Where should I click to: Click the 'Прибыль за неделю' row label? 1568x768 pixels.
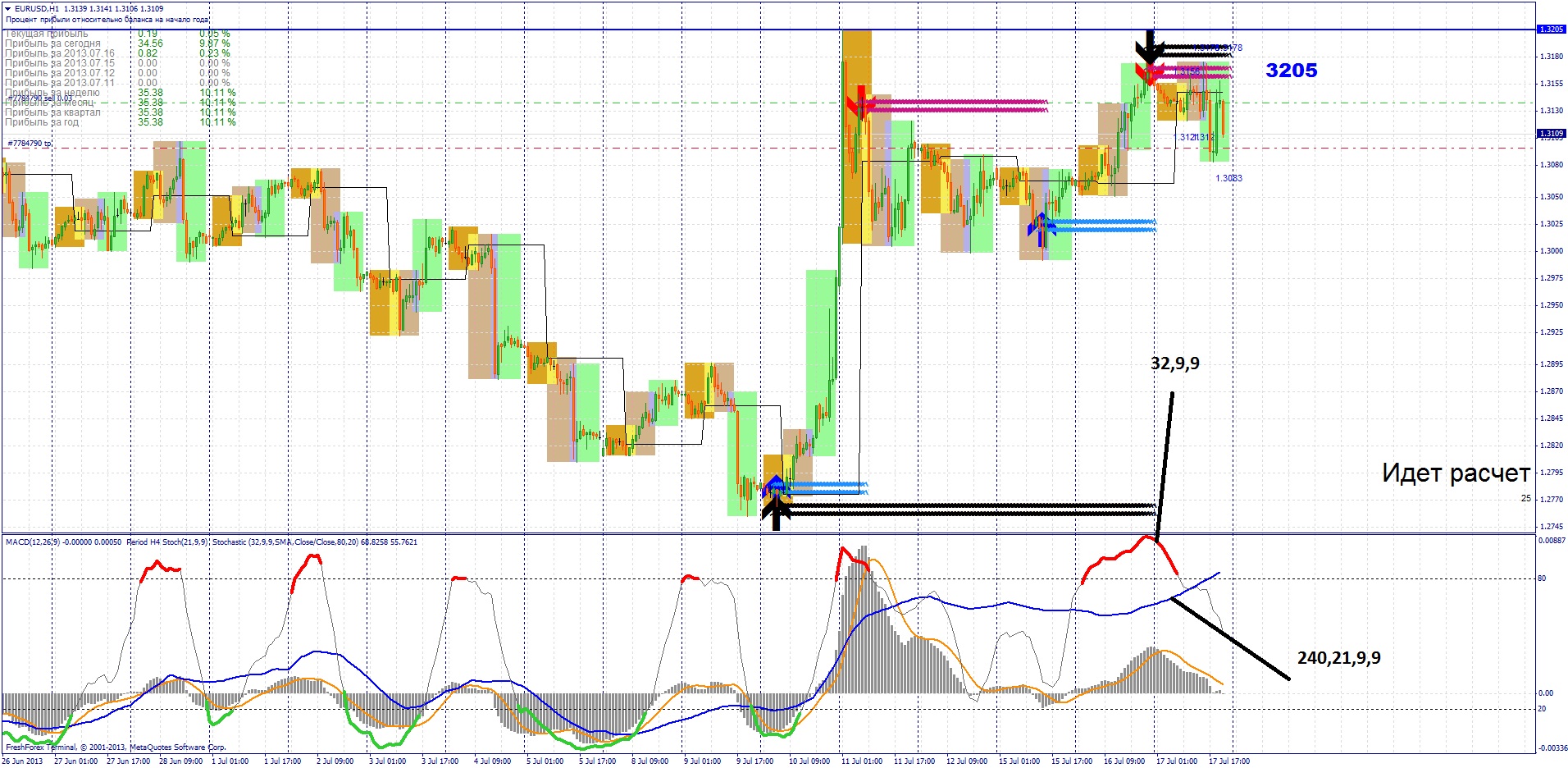pos(52,93)
